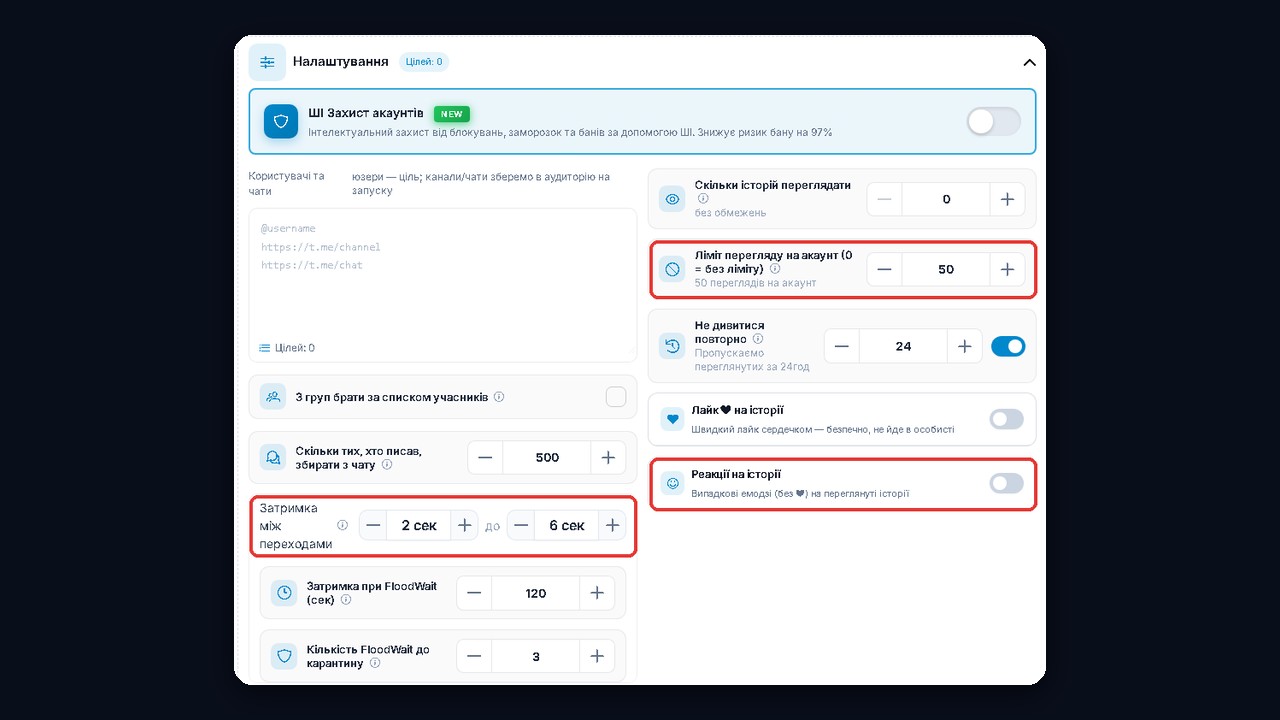Open info tooltip for Затримка між переходами
This screenshot has height=720, width=1280.
click(342, 525)
